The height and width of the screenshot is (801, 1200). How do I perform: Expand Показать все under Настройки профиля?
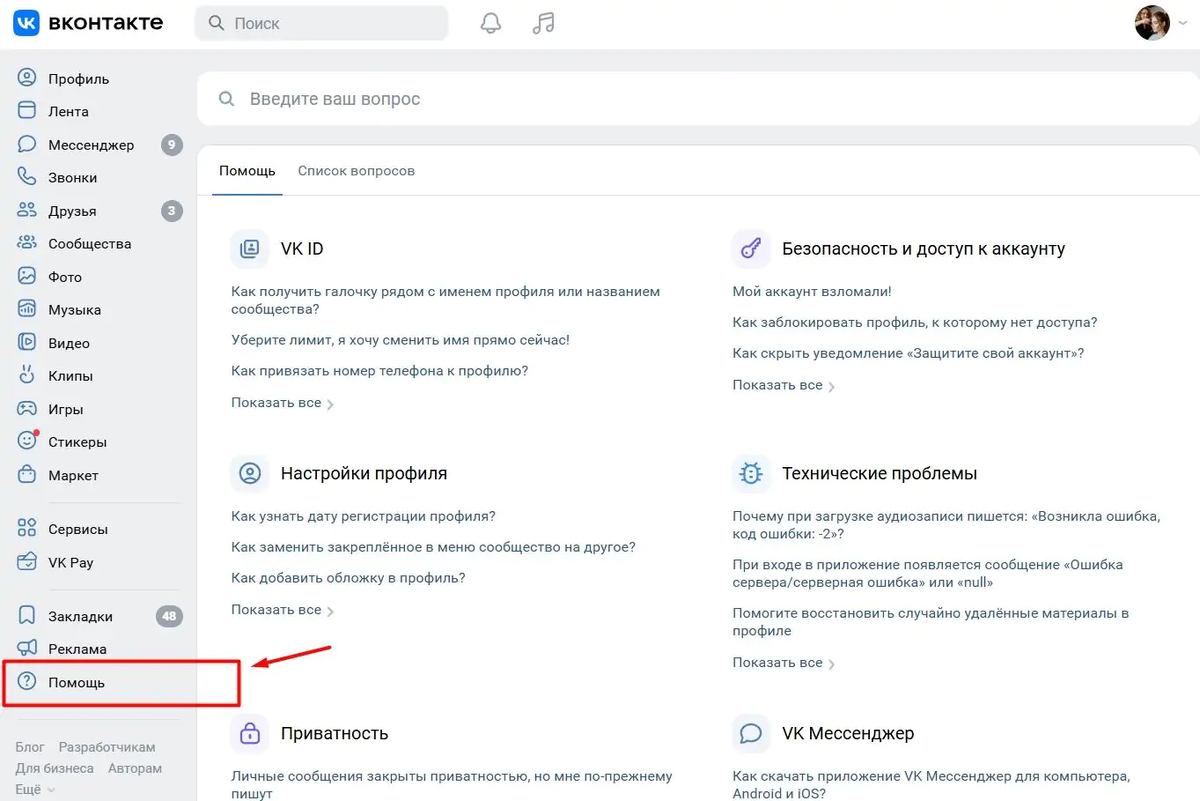pyautogui.click(x=282, y=610)
